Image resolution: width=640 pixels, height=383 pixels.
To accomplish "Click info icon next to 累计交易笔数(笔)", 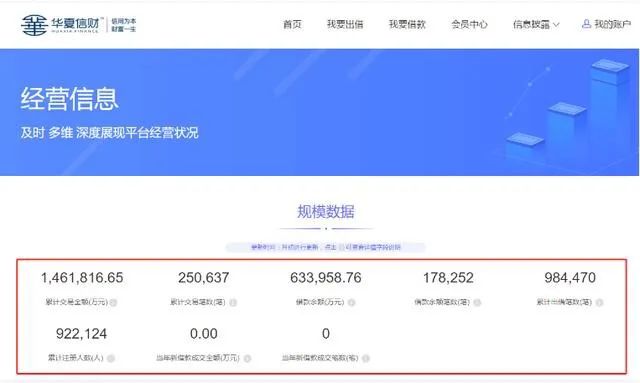I will click(x=233, y=303).
